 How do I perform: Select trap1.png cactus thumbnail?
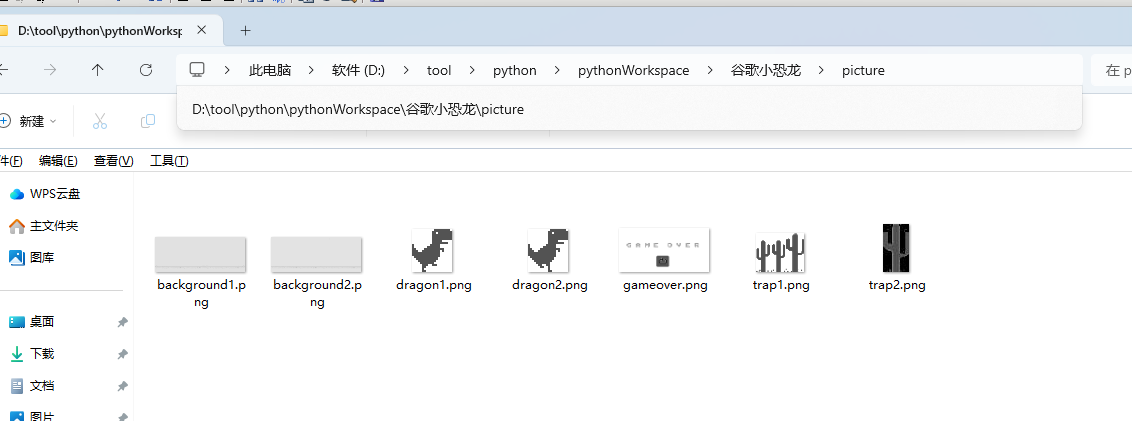coord(780,252)
